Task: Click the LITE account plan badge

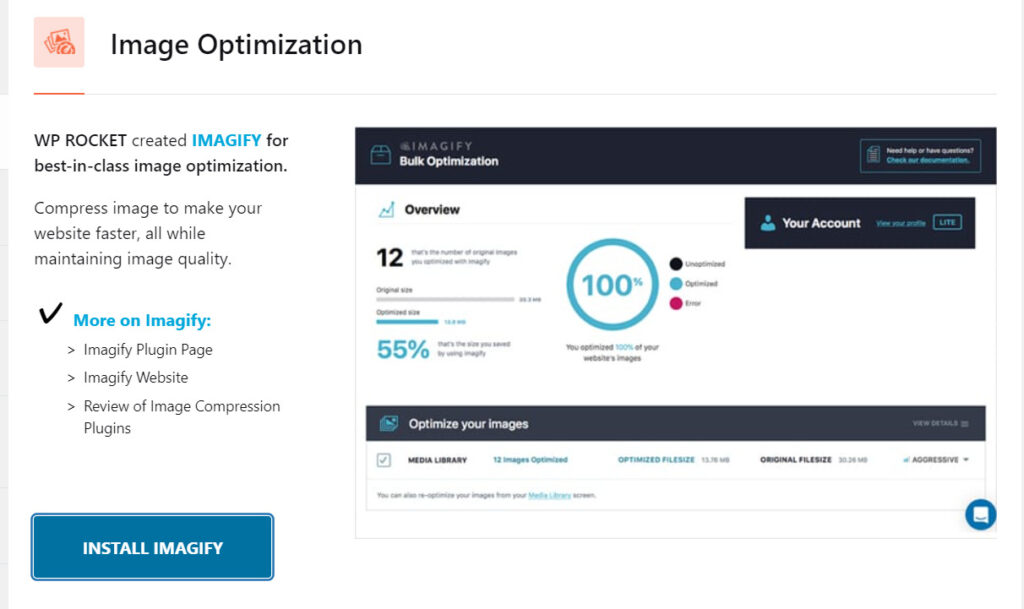Action: click(x=947, y=223)
